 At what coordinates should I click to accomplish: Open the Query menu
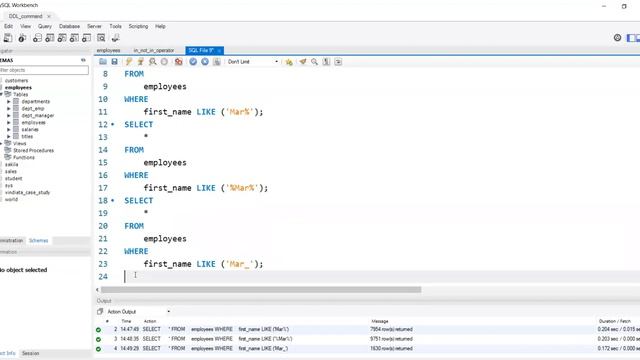point(44,26)
